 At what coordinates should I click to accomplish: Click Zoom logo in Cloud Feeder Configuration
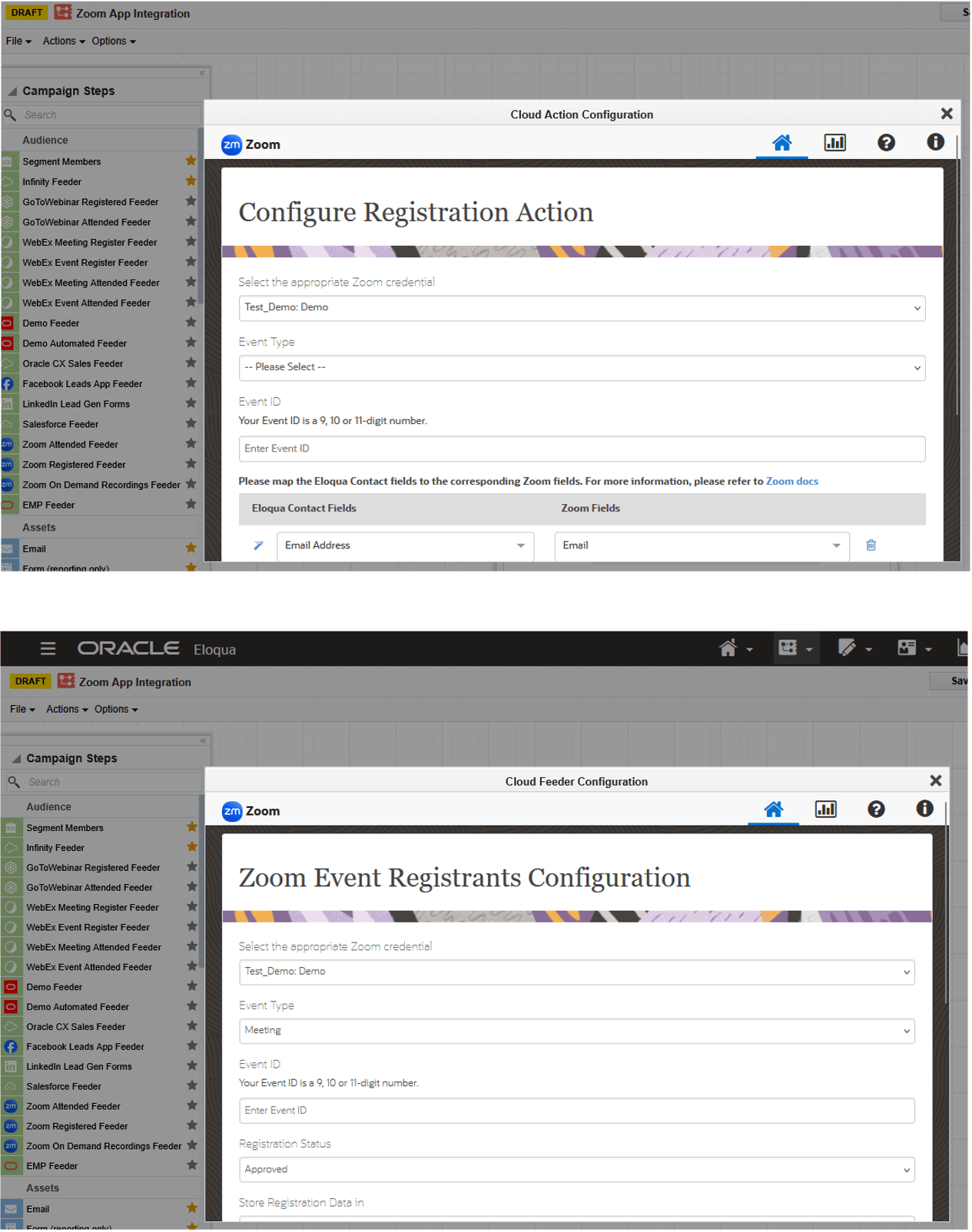click(250, 811)
